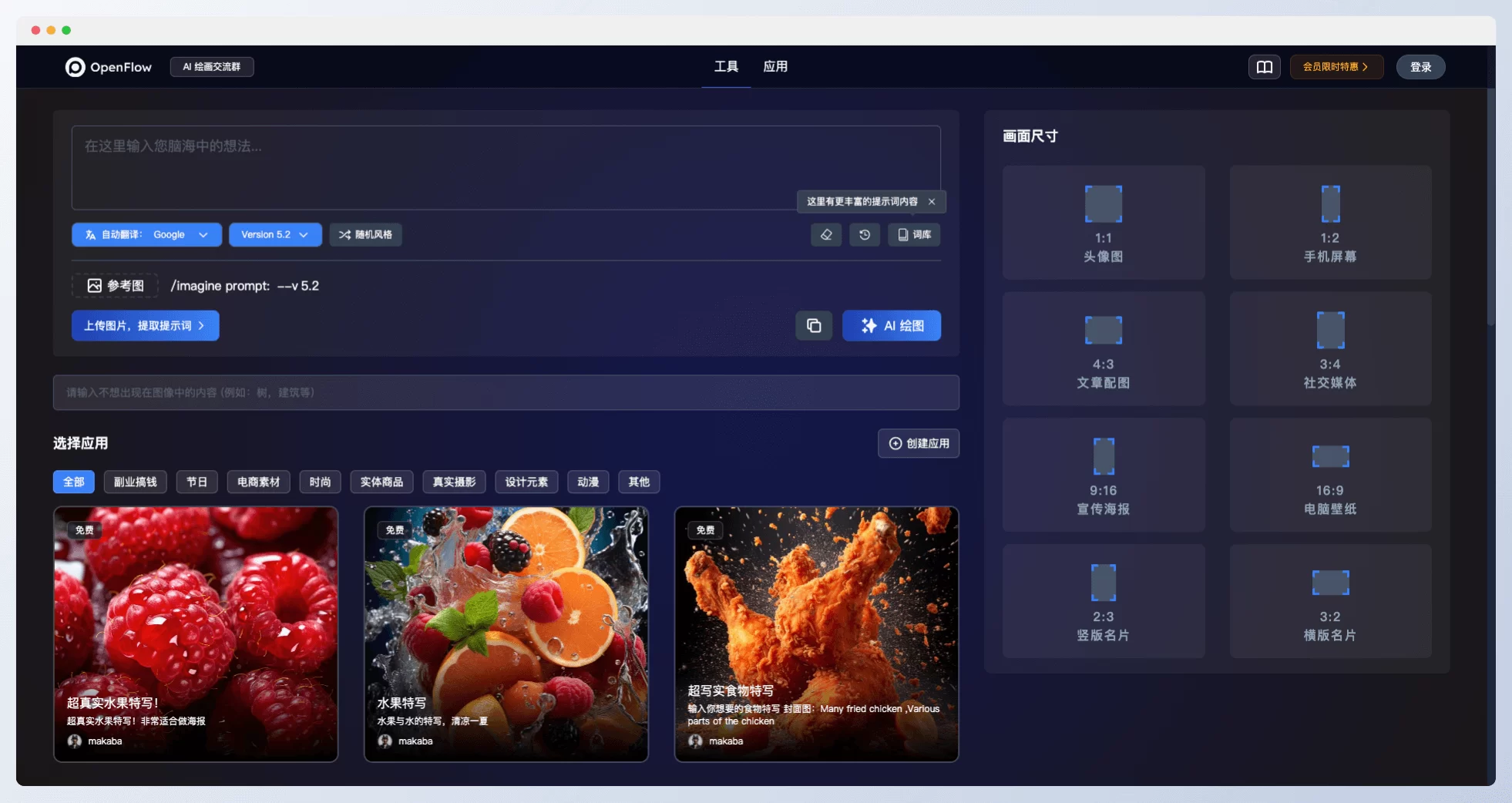Dismiss the 这里有更丰富的提示词内容 tooltip
The height and width of the screenshot is (803, 1512).
[x=932, y=202]
